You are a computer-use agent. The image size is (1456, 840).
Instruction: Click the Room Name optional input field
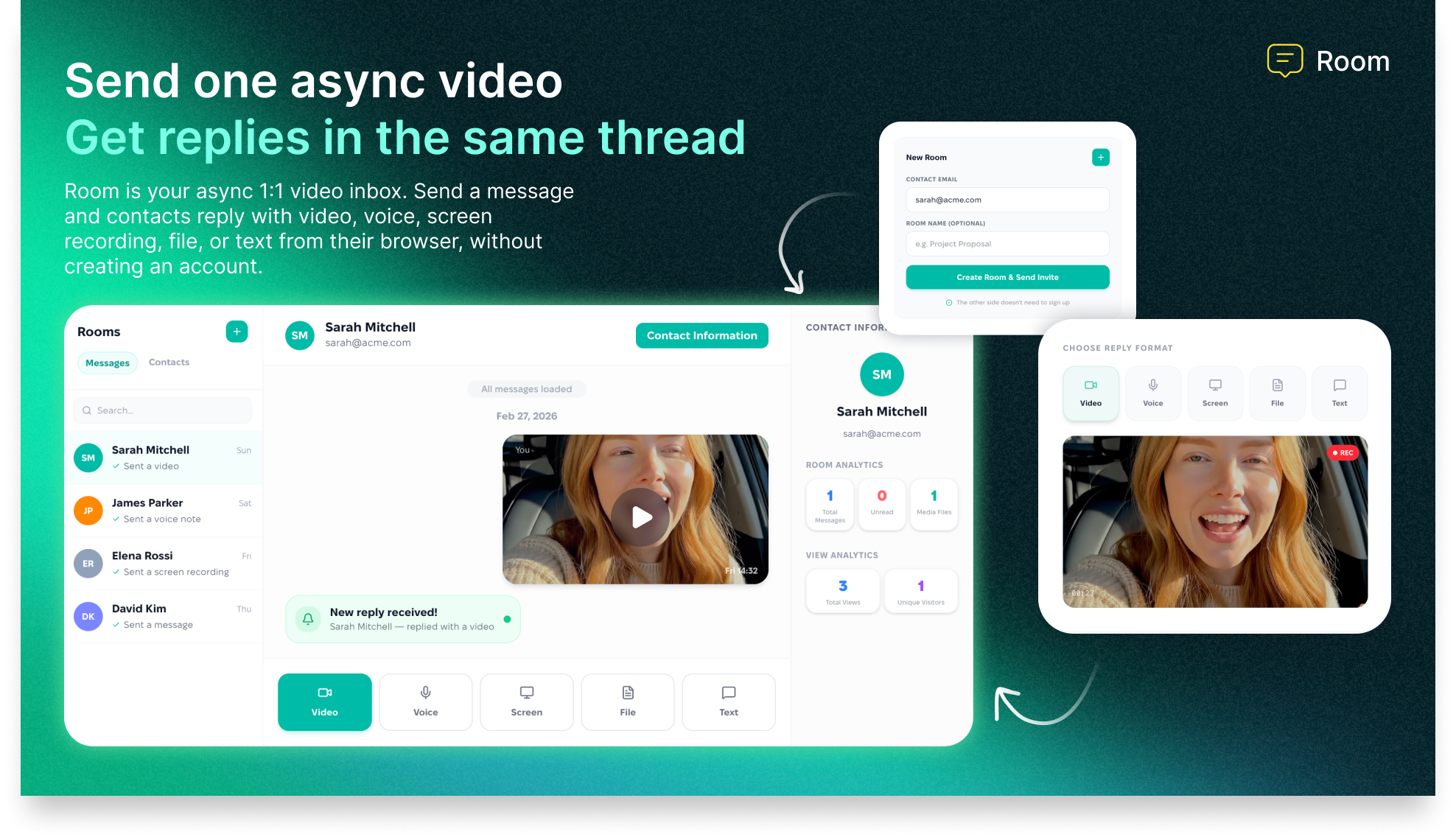click(1007, 244)
